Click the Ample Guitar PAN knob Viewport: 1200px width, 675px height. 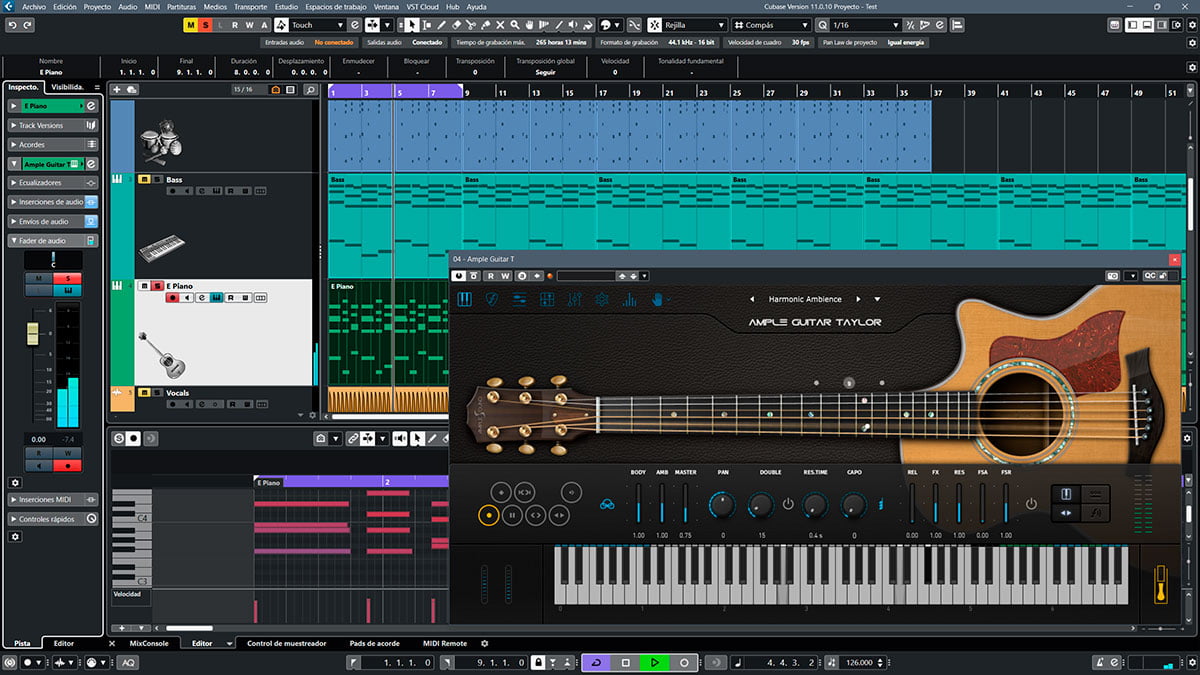(721, 504)
